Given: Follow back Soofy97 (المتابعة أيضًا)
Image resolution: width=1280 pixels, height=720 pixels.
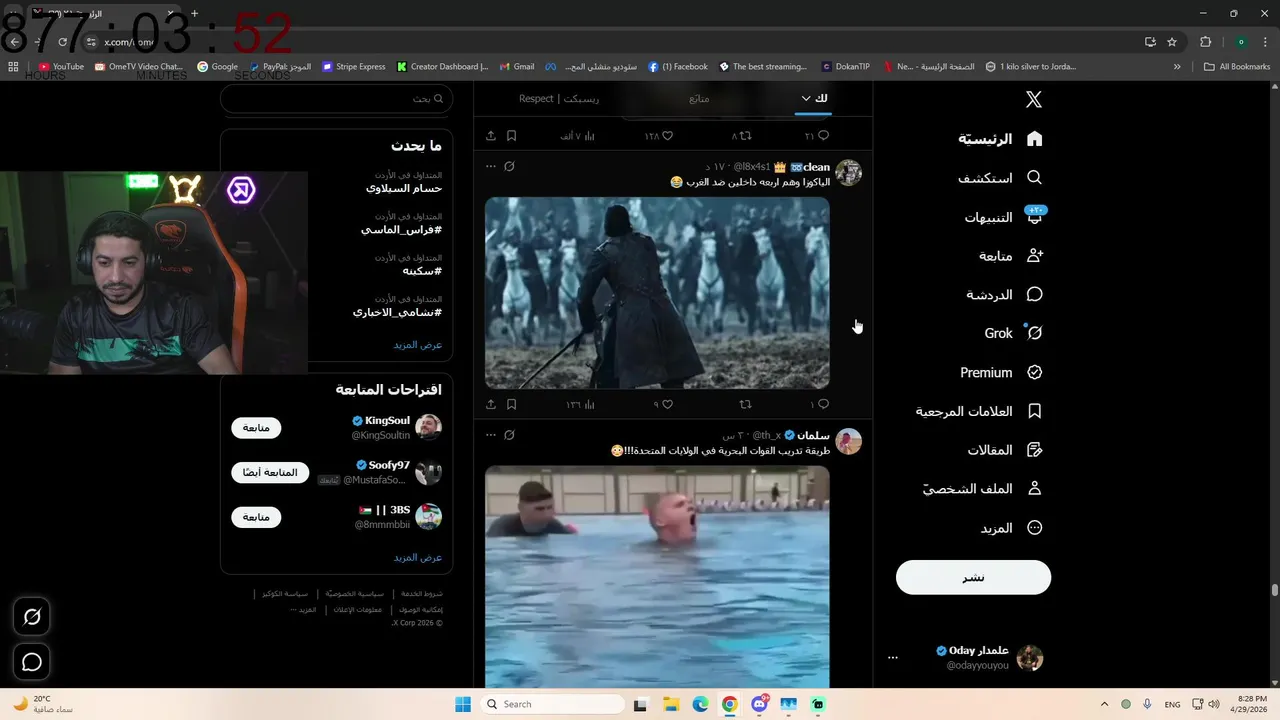Looking at the screenshot, I should pos(270,472).
